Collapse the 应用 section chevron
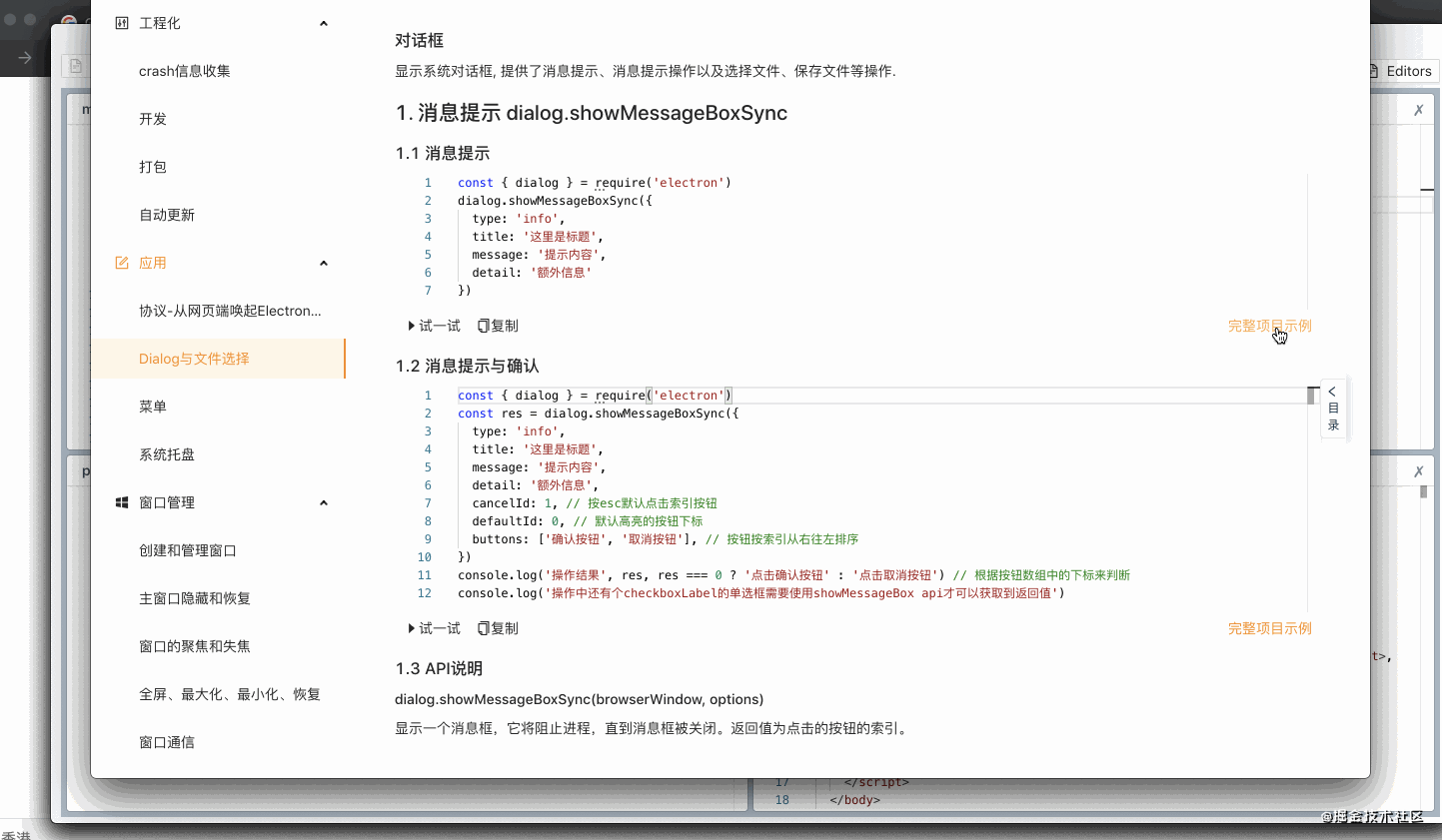The height and width of the screenshot is (840, 1442). pyautogui.click(x=323, y=263)
